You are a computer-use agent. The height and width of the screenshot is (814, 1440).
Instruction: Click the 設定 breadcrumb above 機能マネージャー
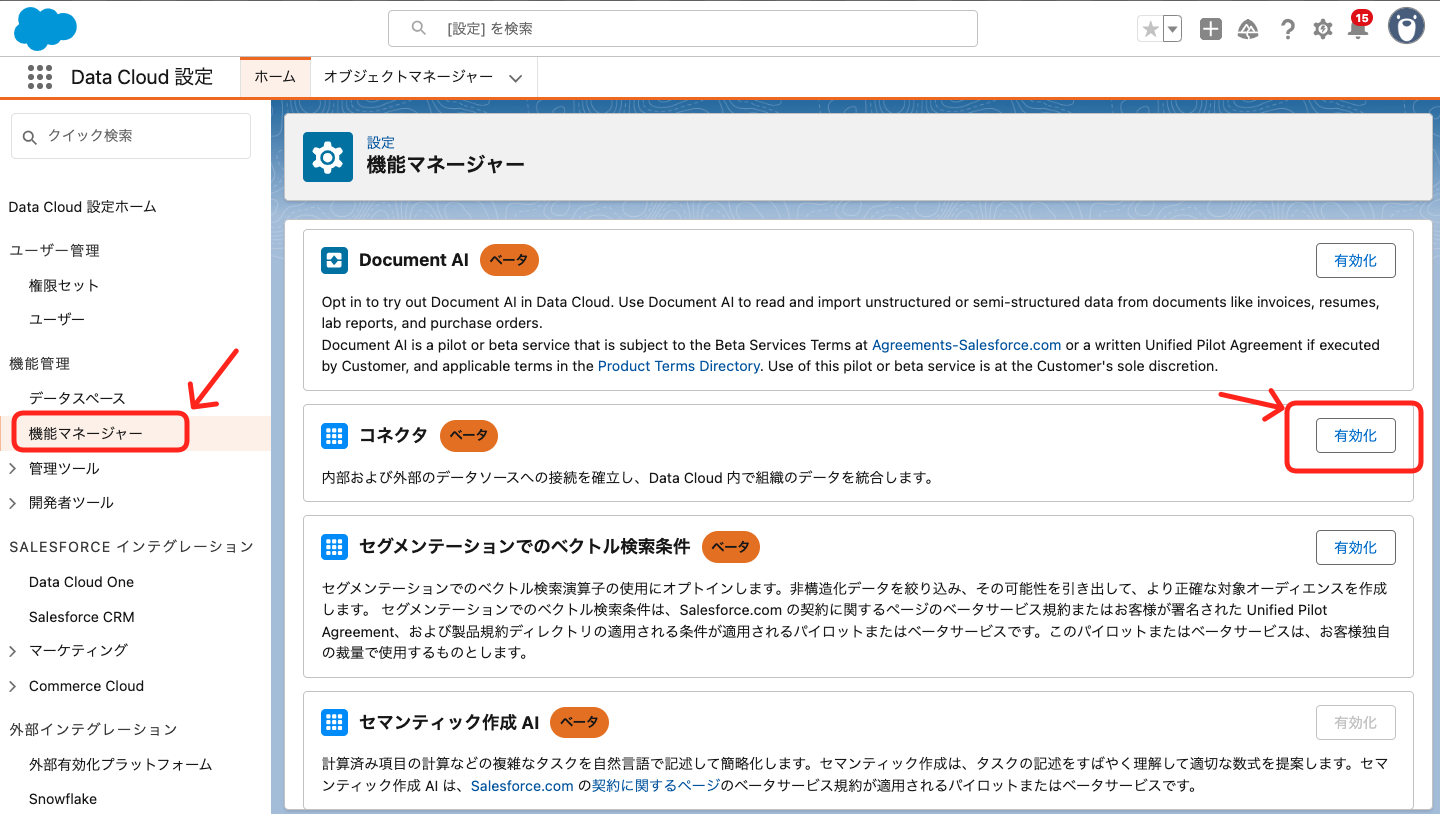coord(381,143)
